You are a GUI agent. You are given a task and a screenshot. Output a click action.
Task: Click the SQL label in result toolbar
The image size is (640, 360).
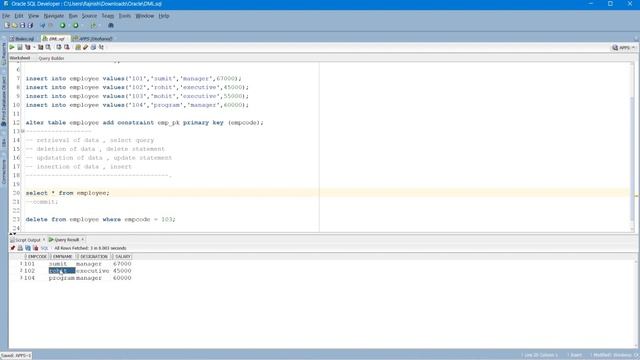[x=44, y=248]
